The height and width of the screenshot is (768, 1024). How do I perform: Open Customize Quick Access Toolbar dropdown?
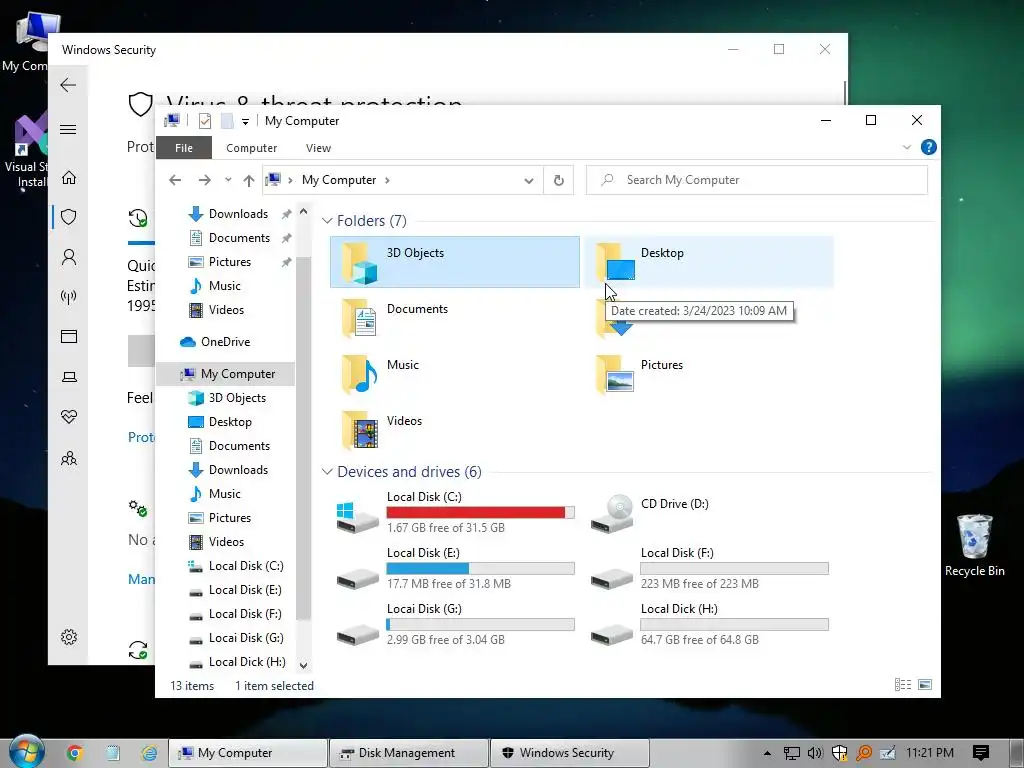pyautogui.click(x=245, y=121)
